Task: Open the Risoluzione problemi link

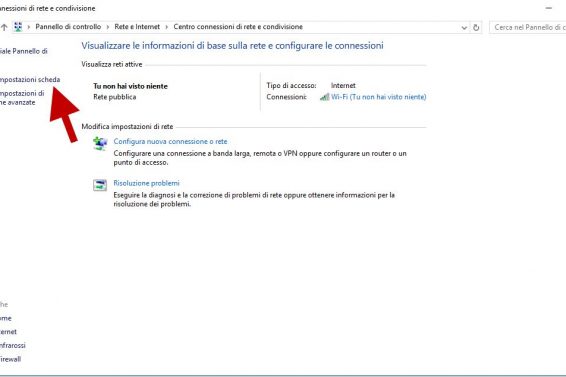Action: point(147,183)
